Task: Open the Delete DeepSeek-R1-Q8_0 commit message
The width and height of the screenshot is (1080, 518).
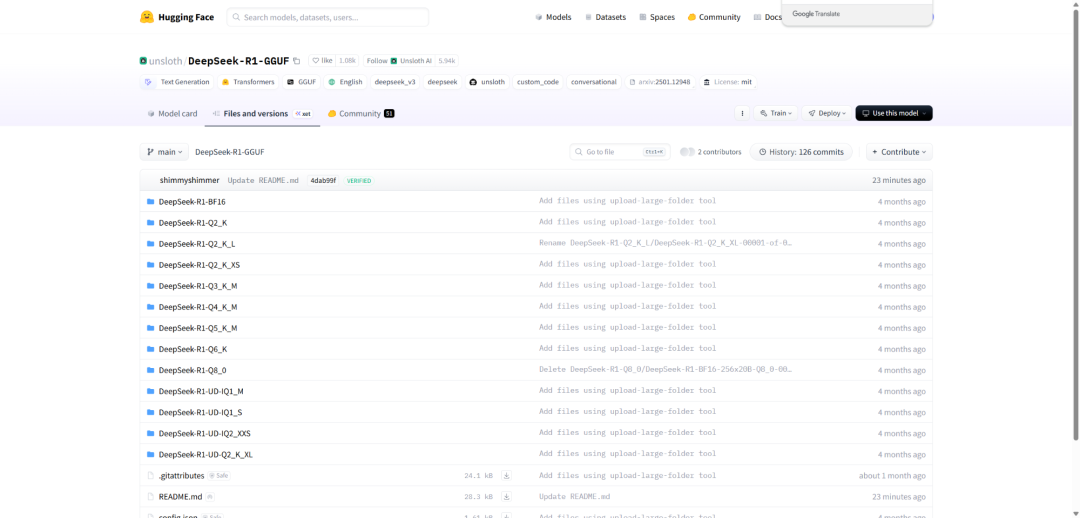Action: 665,370
